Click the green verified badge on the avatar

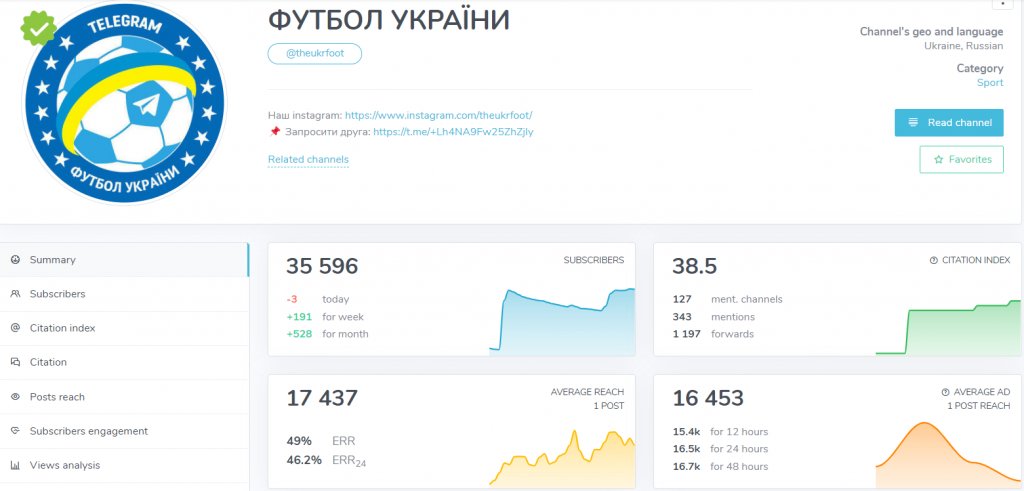pyautogui.click(x=39, y=28)
